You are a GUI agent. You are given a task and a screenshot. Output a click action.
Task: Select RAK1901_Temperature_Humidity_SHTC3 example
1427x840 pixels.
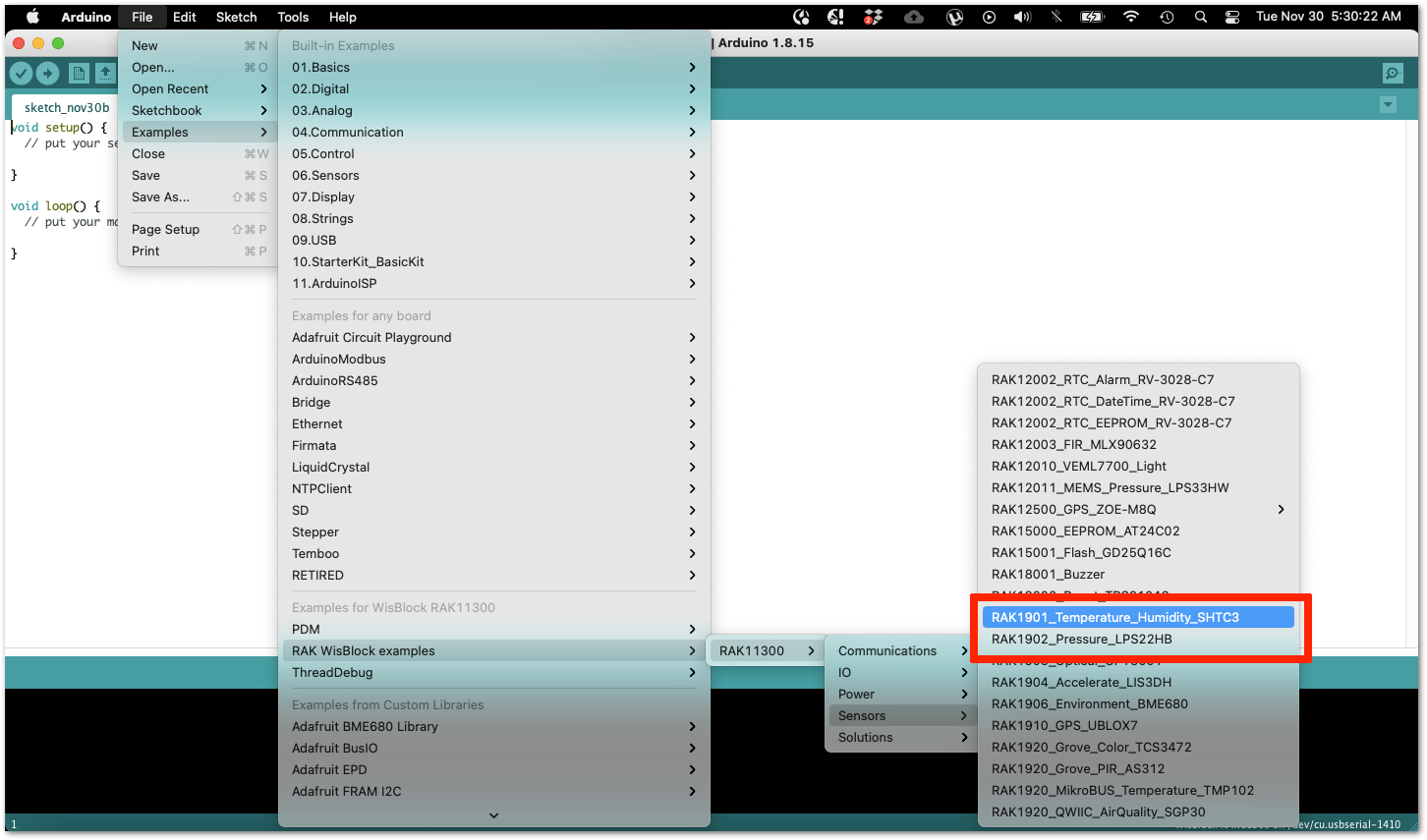click(x=1138, y=617)
